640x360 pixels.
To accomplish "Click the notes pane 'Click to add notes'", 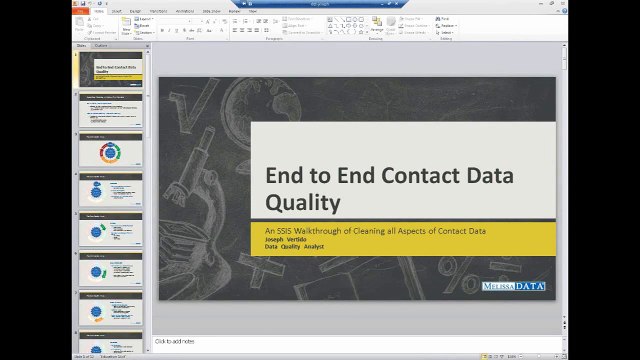I will [175, 341].
